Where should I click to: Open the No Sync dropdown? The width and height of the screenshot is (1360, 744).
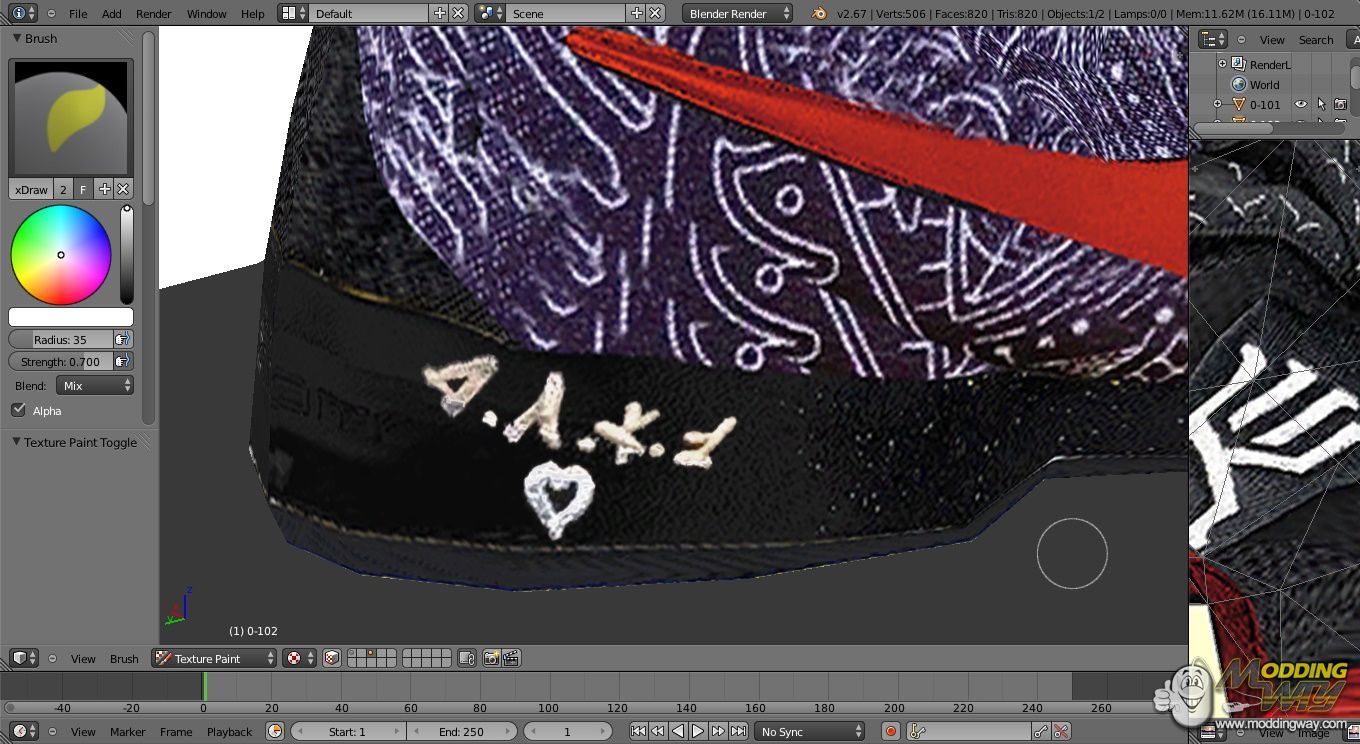(809, 732)
